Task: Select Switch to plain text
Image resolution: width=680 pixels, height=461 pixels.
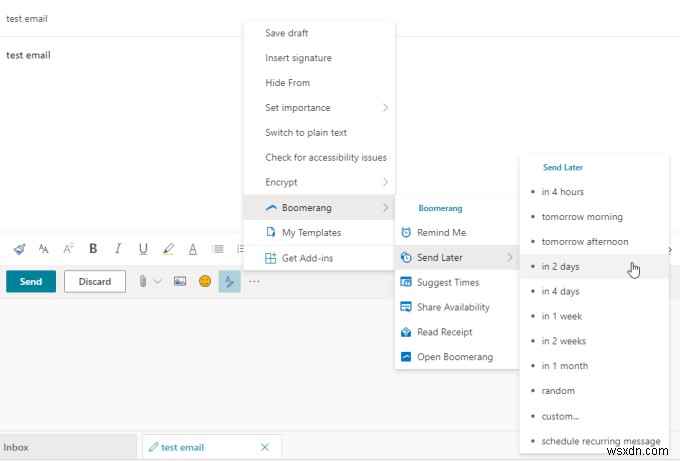Action: (319, 133)
